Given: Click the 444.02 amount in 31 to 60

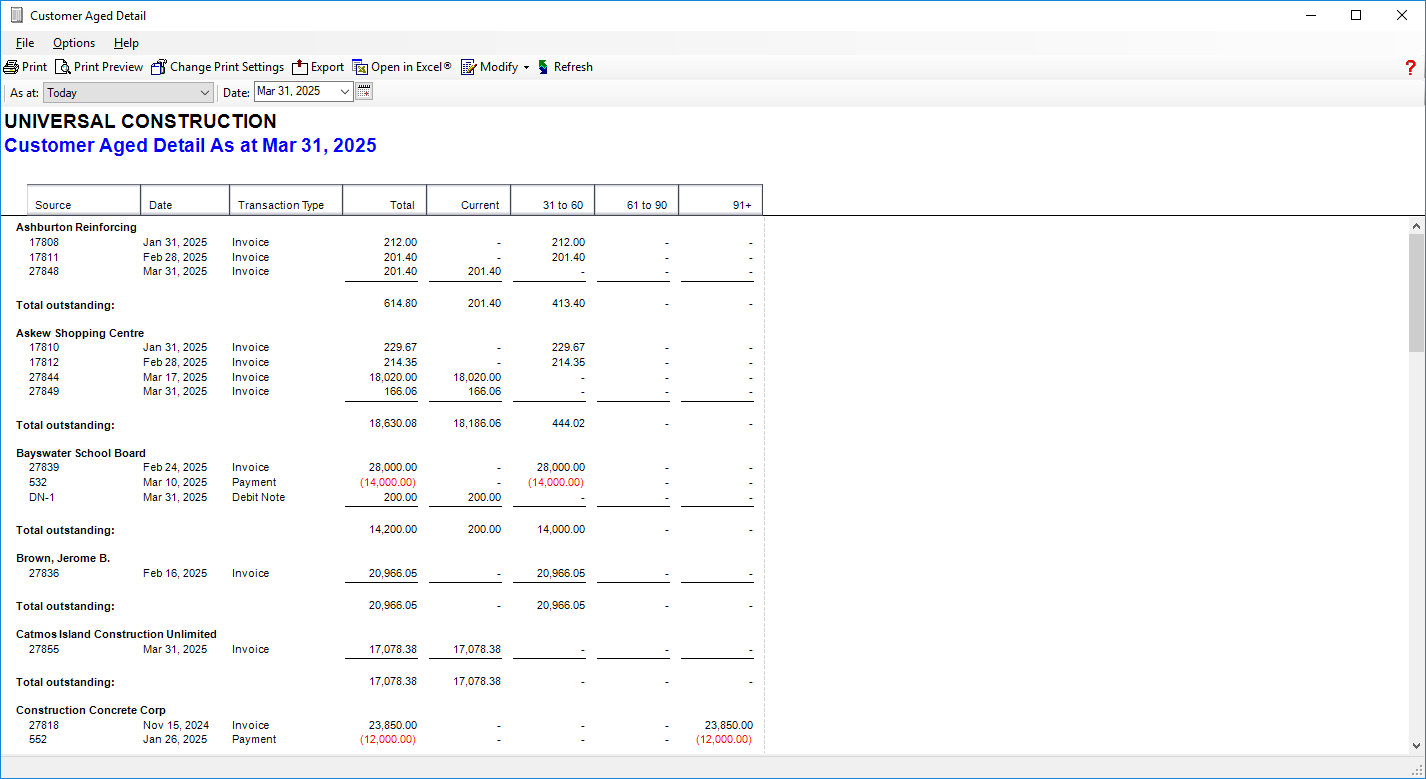Looking at the screenshot, I should point(568,423).
